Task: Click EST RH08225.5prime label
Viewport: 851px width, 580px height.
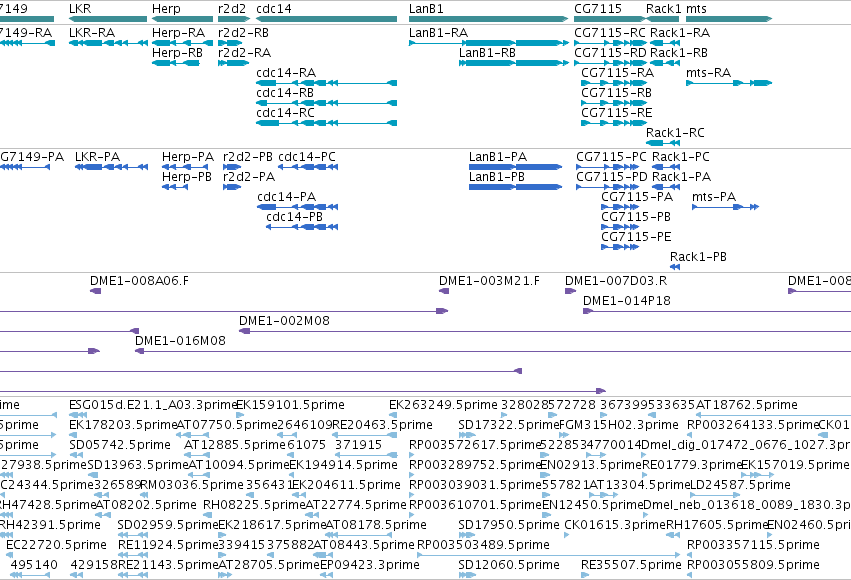Action: point(255,505)
